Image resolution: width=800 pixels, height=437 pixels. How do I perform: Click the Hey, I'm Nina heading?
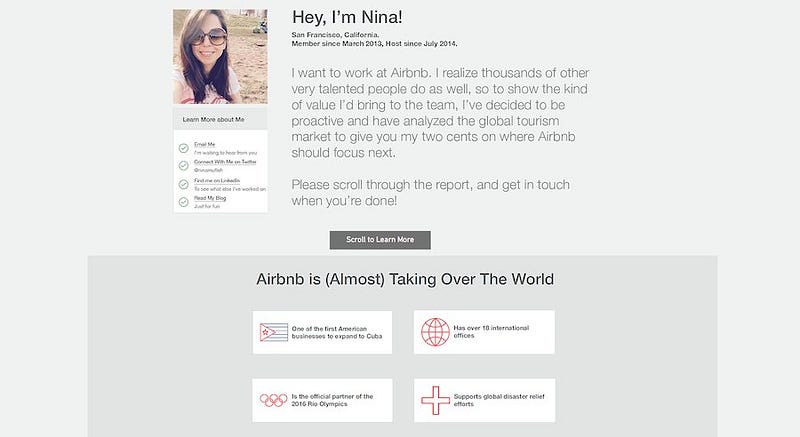[x=347, y=17]
